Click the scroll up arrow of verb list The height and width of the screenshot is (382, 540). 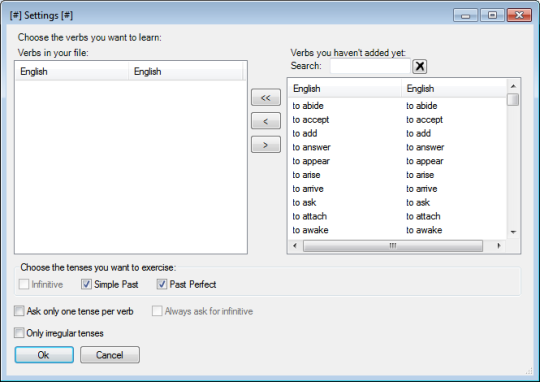tap(513, 86)
